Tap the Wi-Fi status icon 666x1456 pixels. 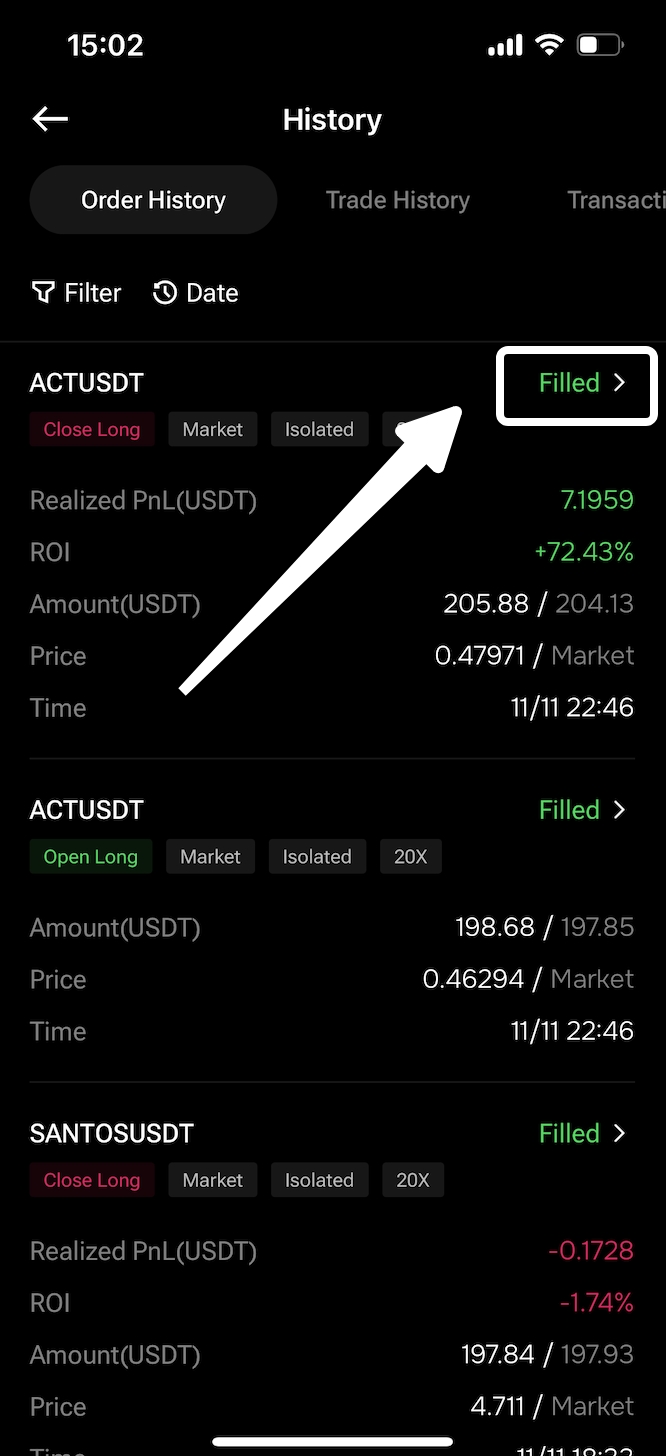549,45
